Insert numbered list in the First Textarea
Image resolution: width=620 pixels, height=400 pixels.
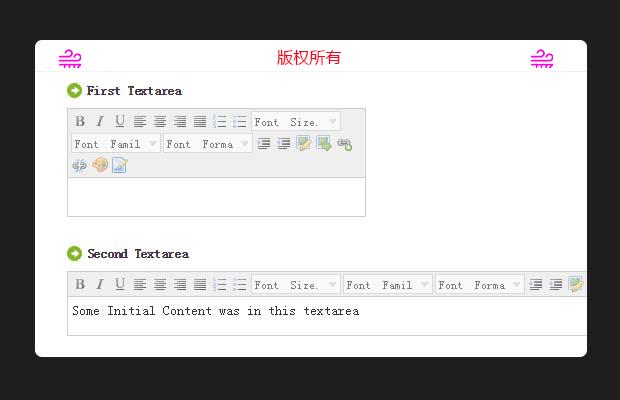point(220,122)
